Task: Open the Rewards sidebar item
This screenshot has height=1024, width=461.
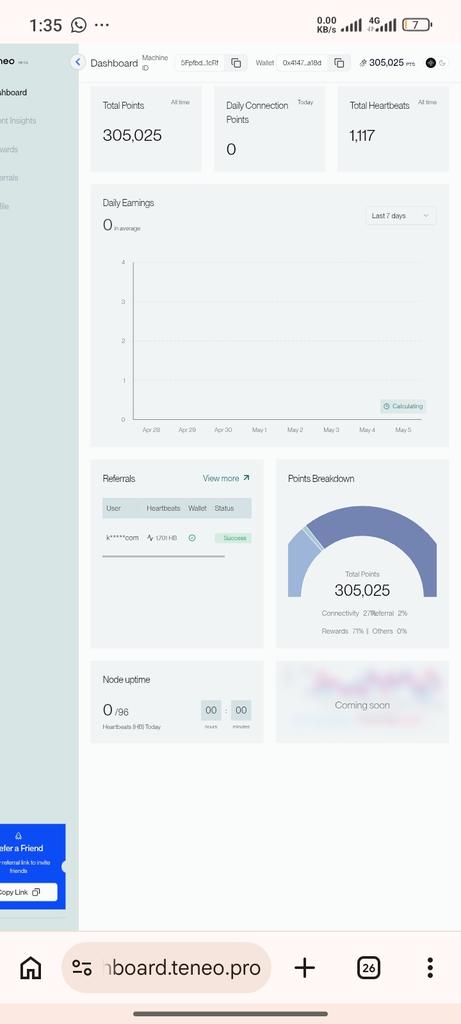Action: [9, 150]
